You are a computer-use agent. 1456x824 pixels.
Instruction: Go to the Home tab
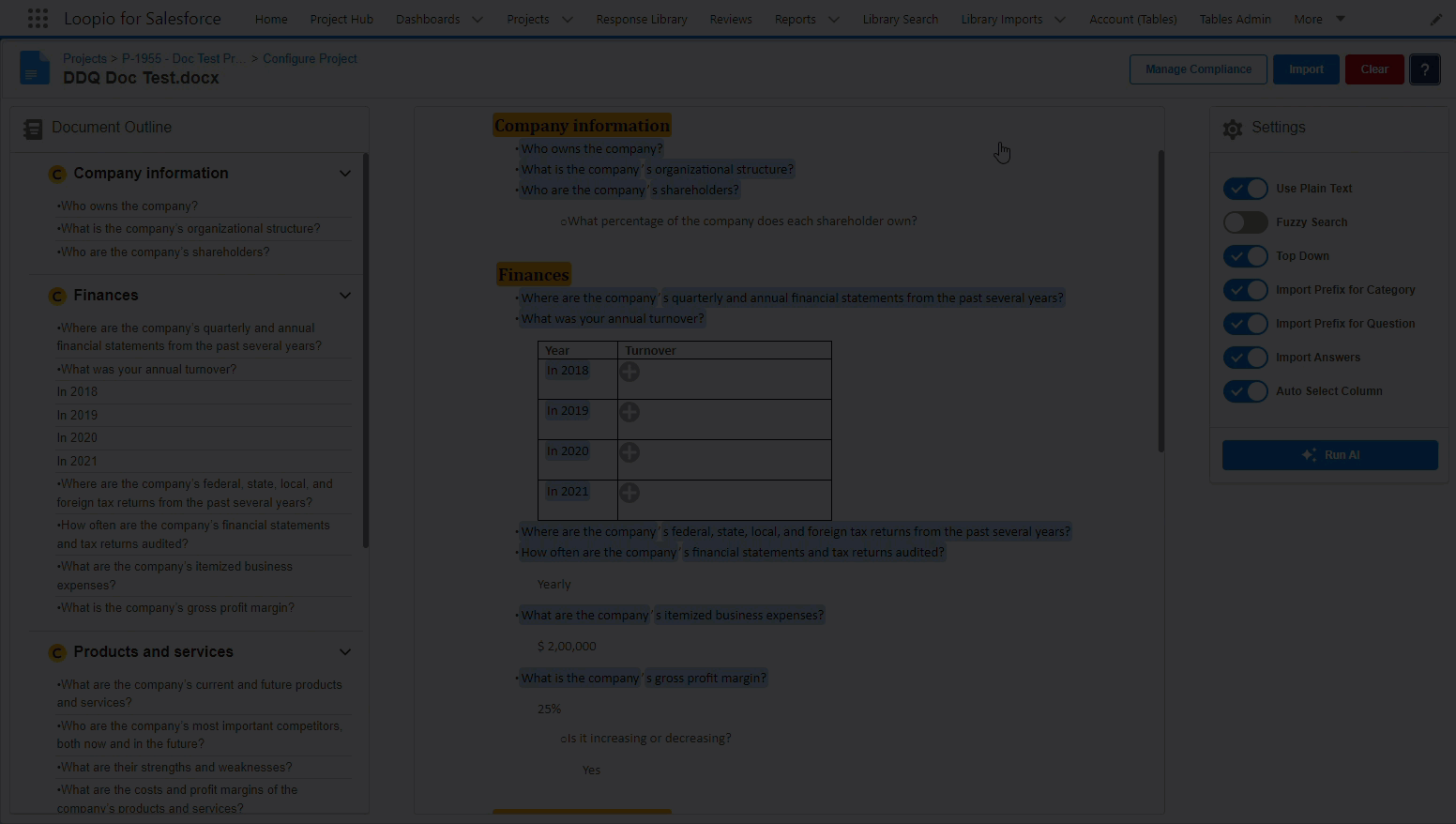[271, 19]
